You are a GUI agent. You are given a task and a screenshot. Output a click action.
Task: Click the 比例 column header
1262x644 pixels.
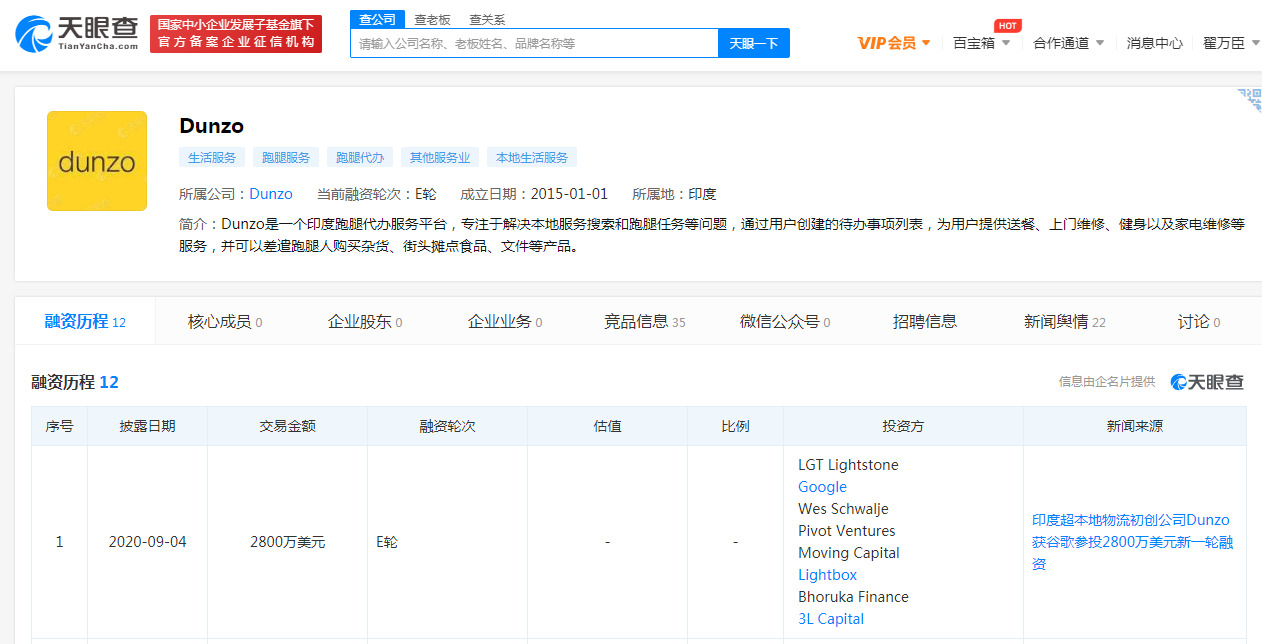coord(735,426)
